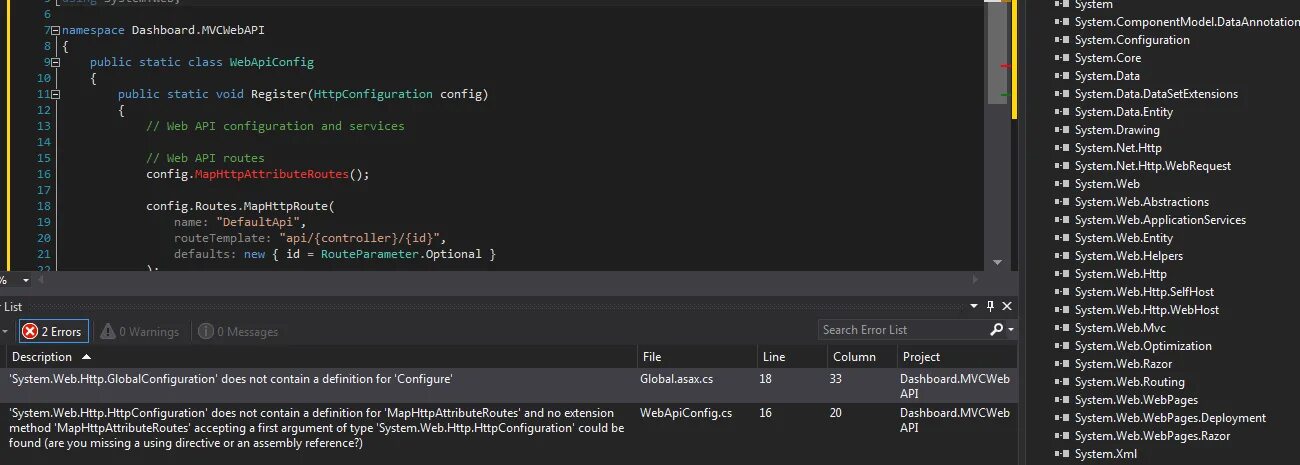Click the System.Web.Routing reference icon
Image resolution: width=1300 pixels, height=465 pixels.
pyautogui.click(x=1062, y=382)
